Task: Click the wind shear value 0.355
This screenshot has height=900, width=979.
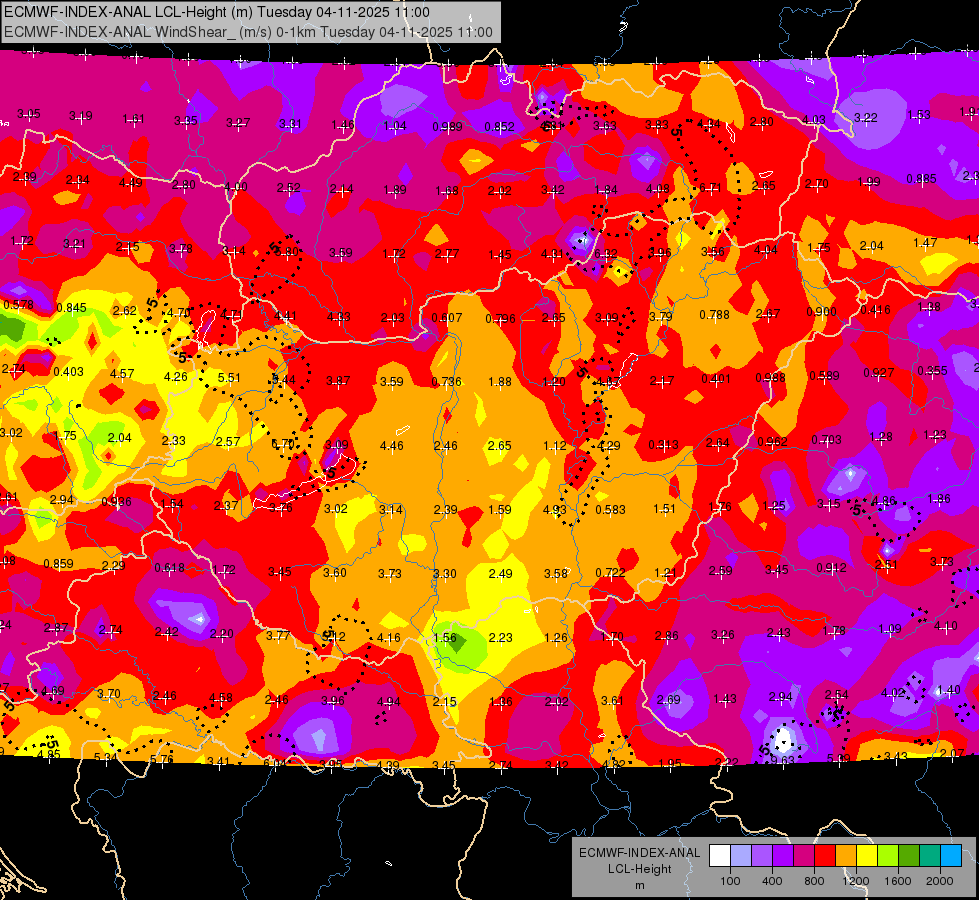Action: (932, 370)
